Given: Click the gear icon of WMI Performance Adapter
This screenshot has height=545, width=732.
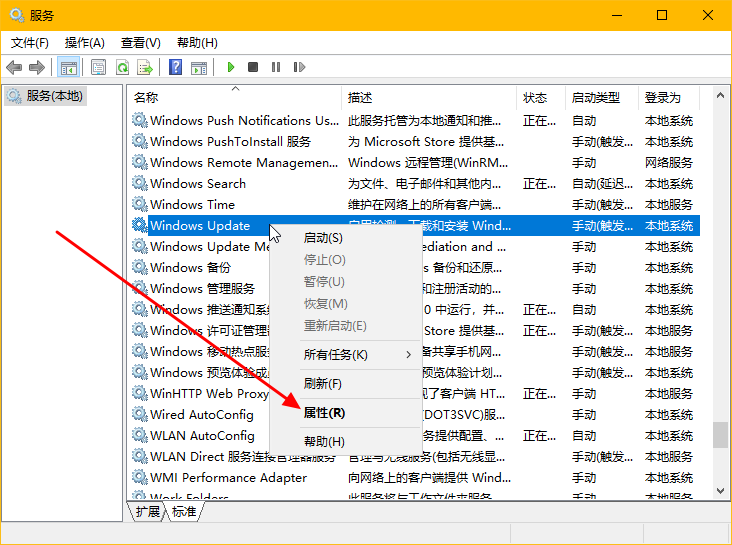Looking at the screenshot, I should pyautogui.click(x=139, y=477).
